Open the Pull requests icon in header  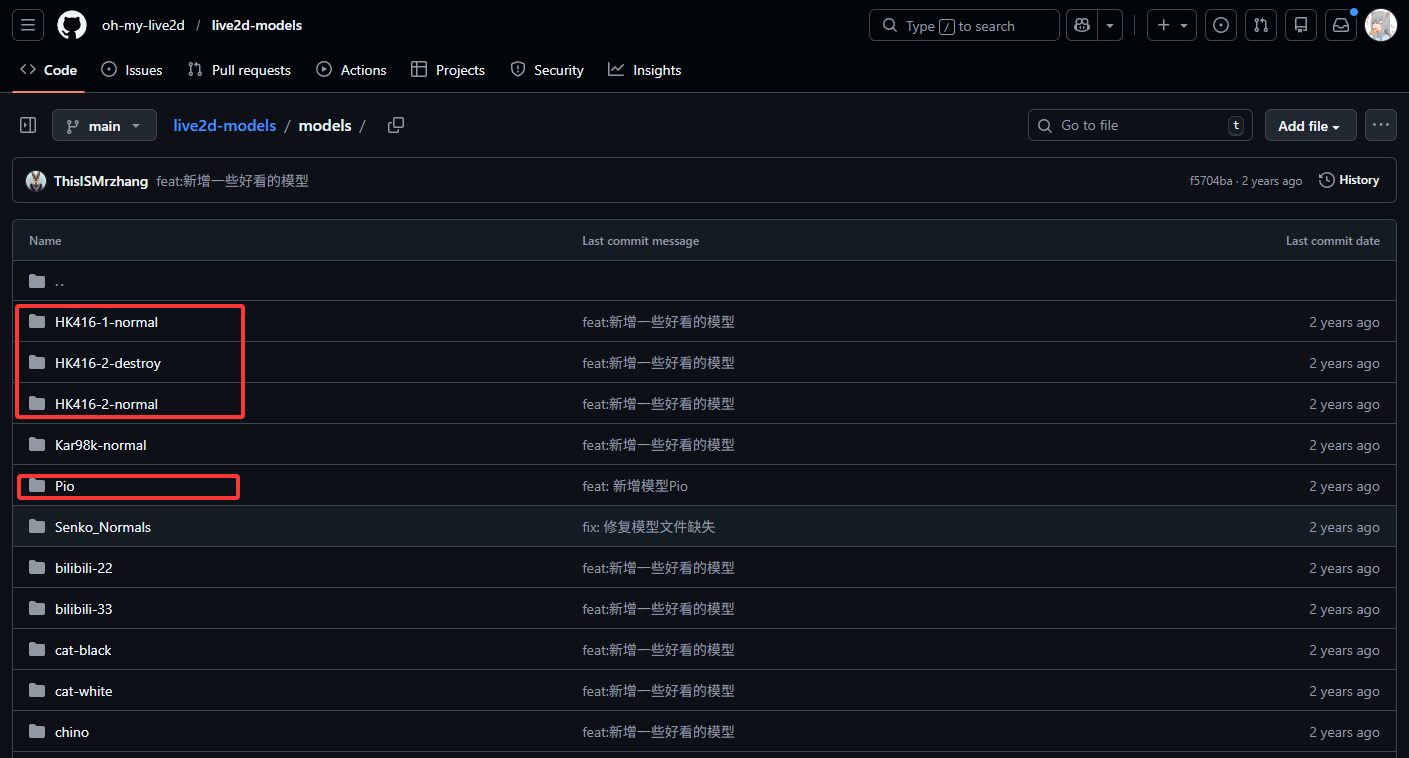(1261, 25)
